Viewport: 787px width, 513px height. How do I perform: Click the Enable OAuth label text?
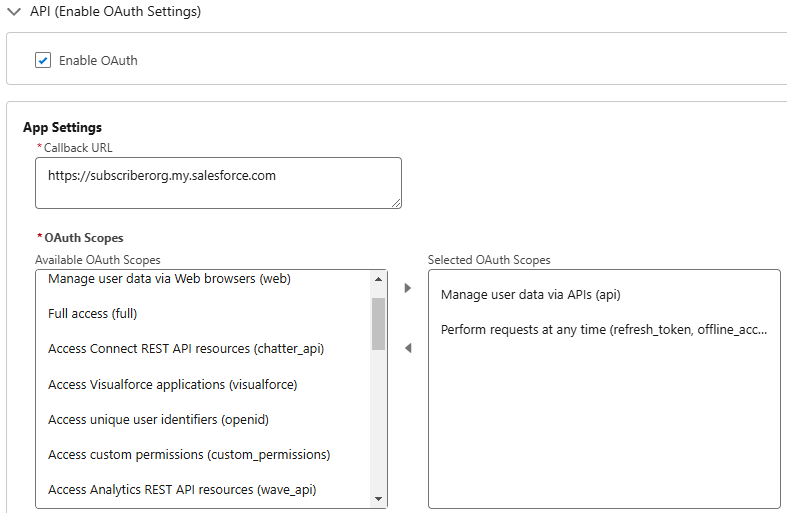coord(98,61)
